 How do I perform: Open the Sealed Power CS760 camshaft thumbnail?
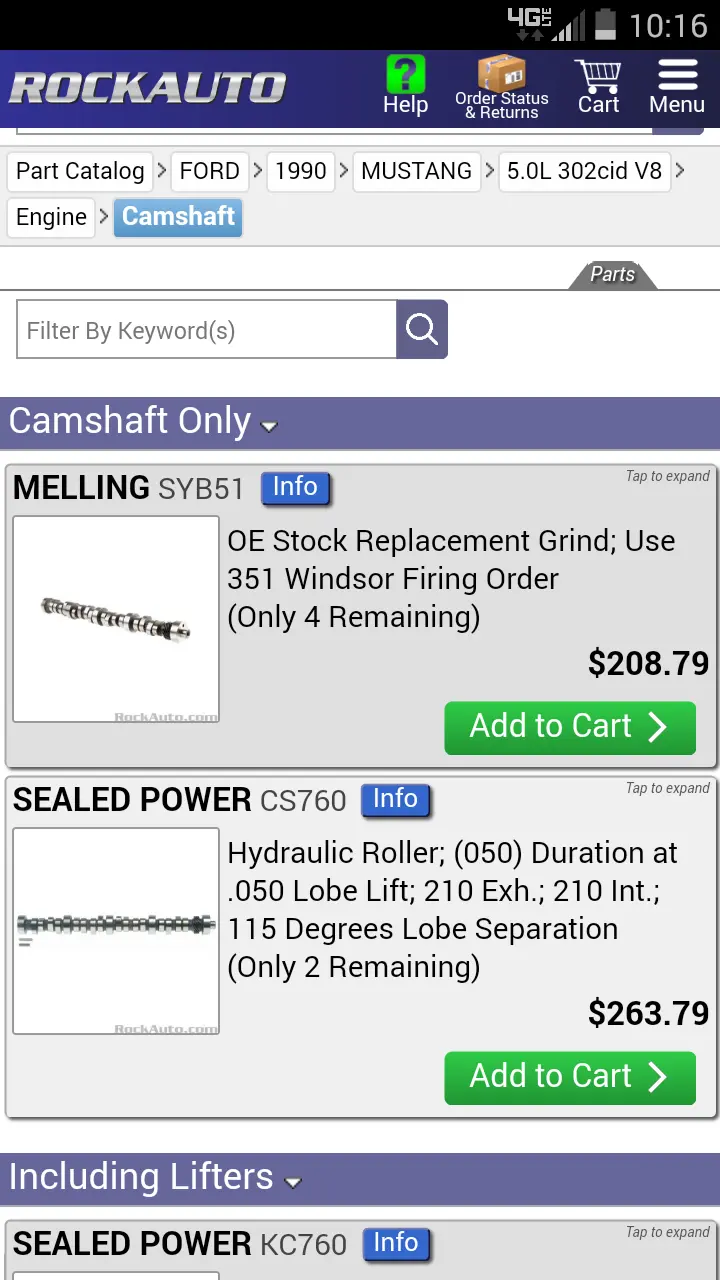click(116, 930)
